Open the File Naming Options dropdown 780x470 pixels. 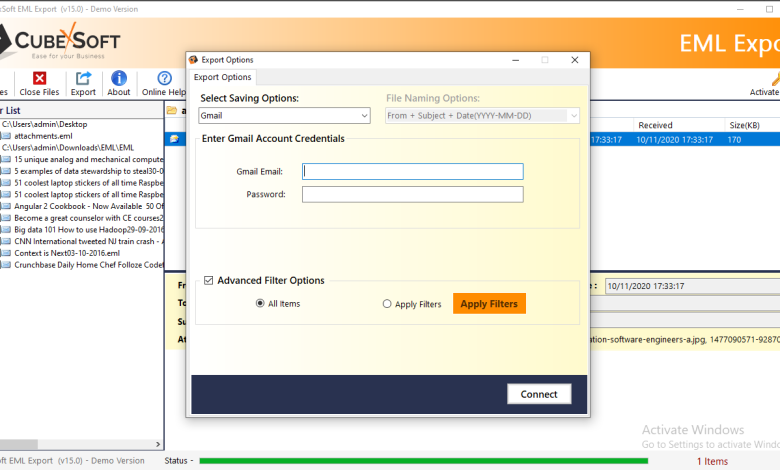(482, 115)
